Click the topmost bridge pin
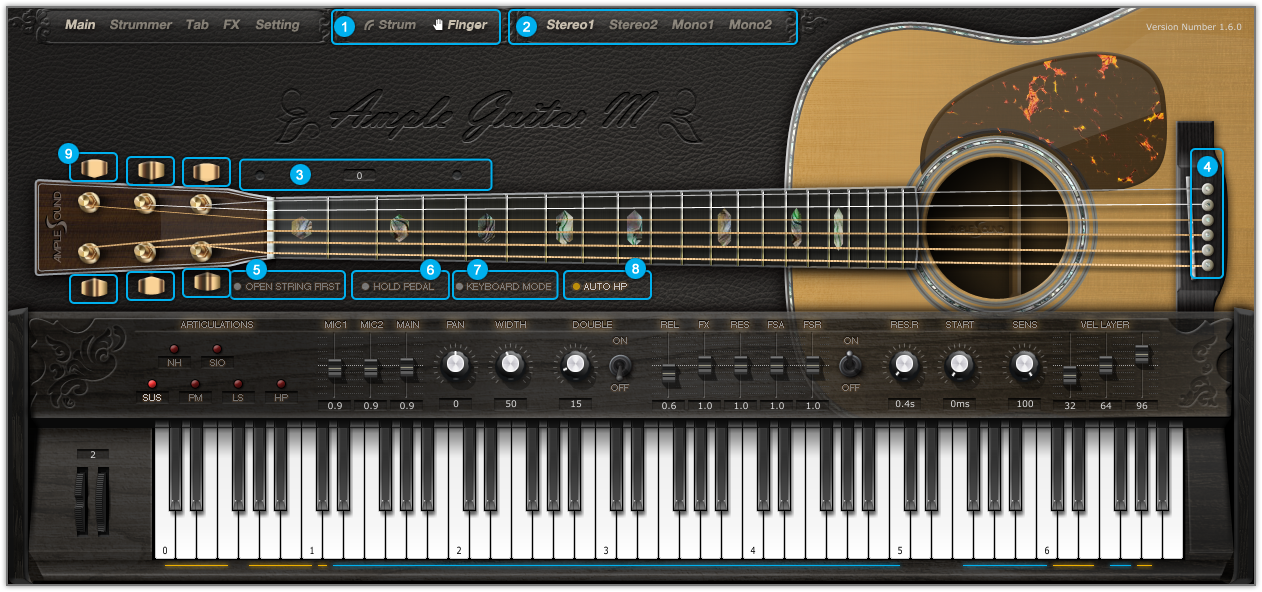The width and height of the screenshot is (1262, 592). (x=1207, y=188)
